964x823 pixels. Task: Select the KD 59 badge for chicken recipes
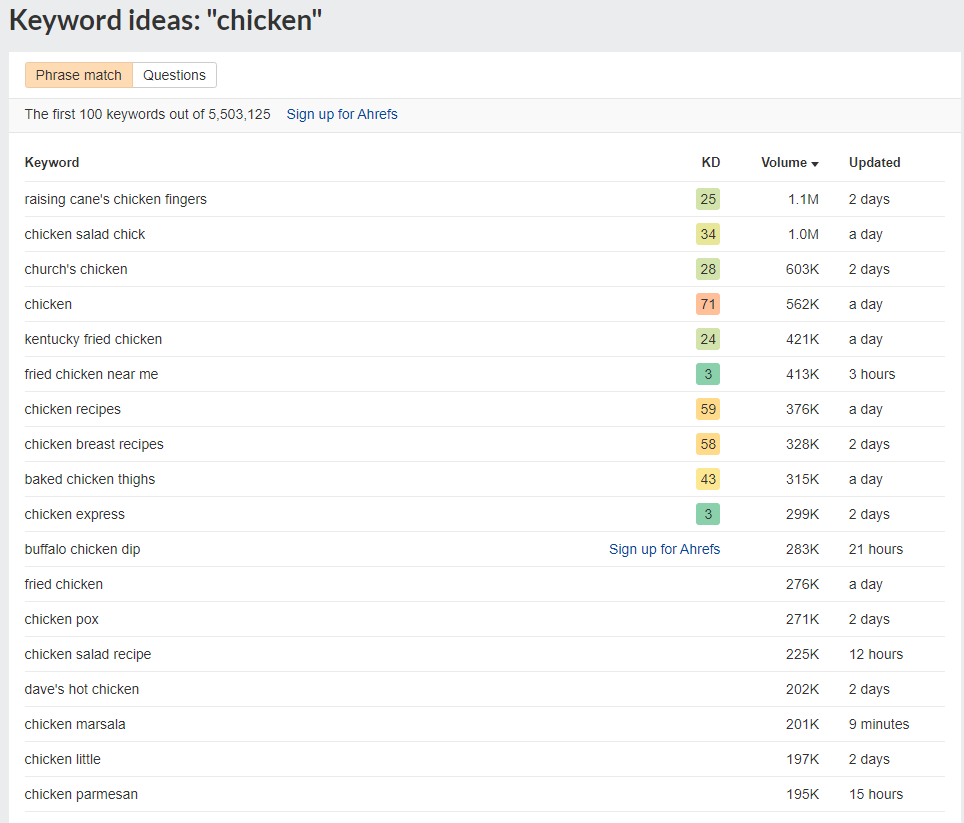click(708, 409)
